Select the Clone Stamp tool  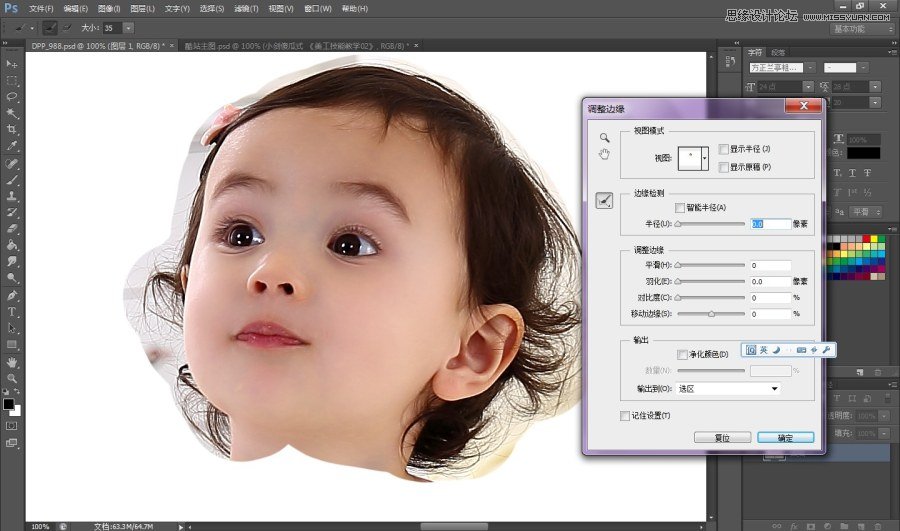click(x=11, y=196)
